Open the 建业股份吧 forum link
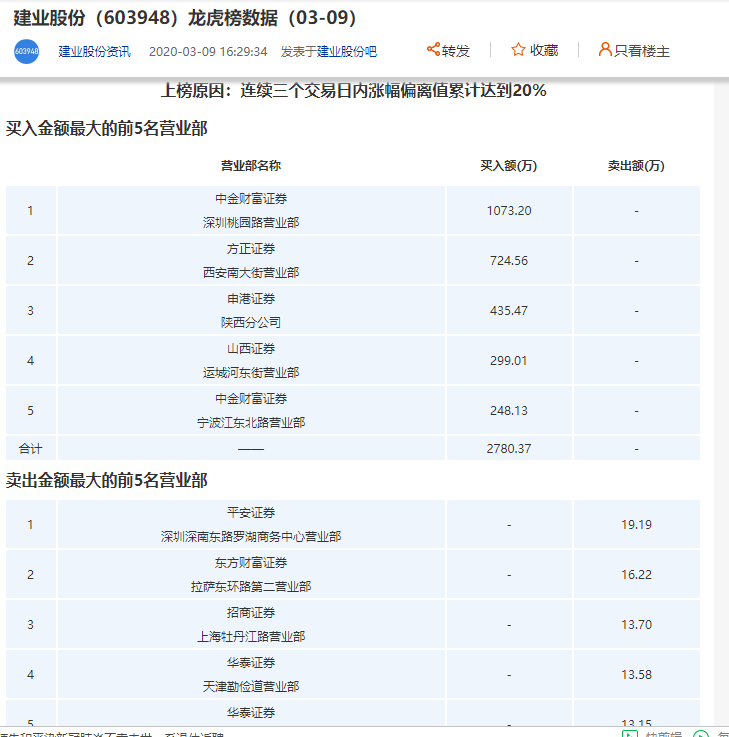The image size is (729, 737). [x=347, y=51]
